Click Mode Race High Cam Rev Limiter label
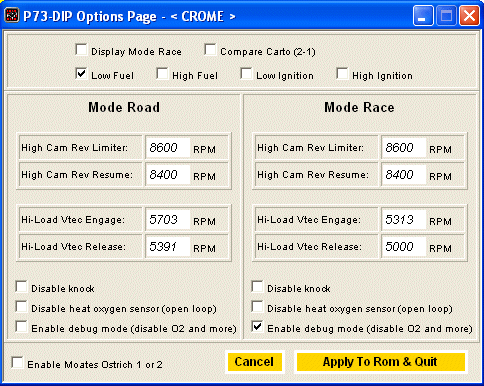 pos(310,148)
